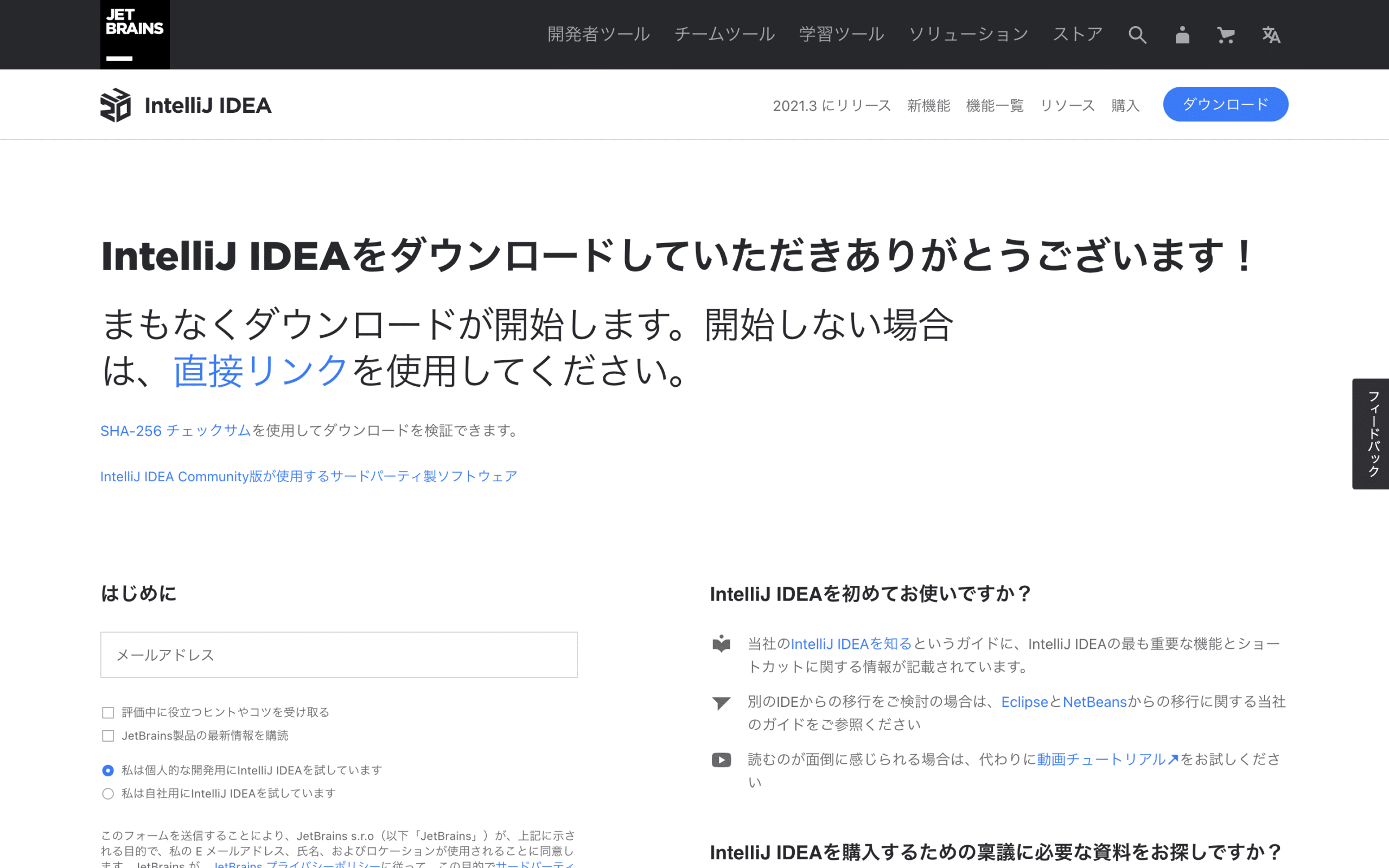
Task: Go to リソース page
Action: pos(1068,106)
